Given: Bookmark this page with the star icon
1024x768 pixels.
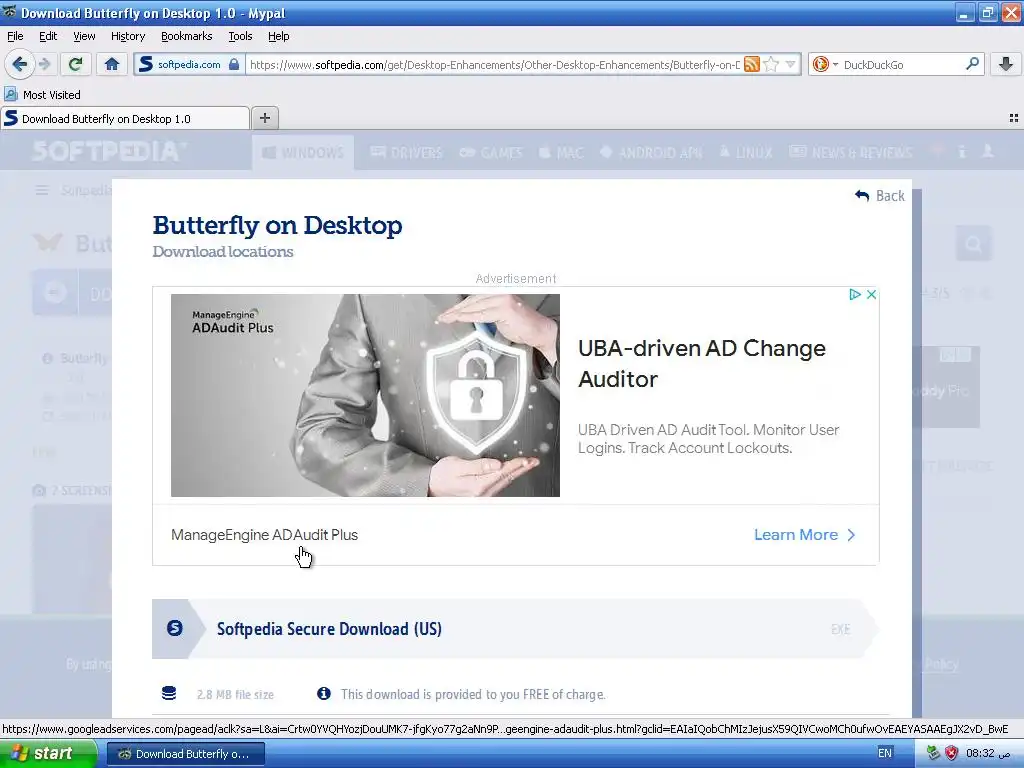Looking at the screenshot, I should [771, 64].
